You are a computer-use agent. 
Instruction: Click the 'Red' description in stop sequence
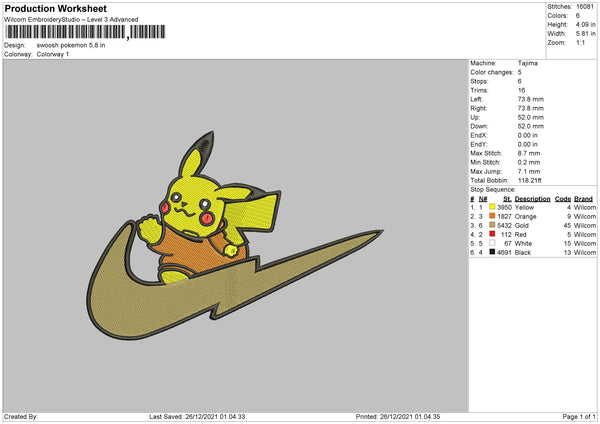pyautogui.click(x=520, y=235)
